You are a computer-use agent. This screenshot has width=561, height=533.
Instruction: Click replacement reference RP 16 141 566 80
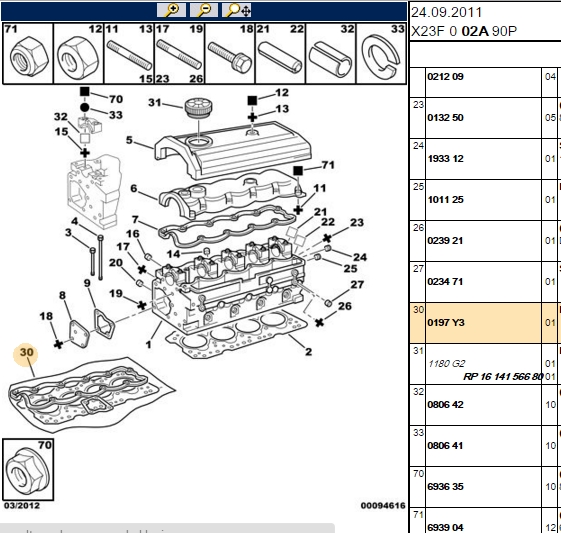[x=503, y=376]
